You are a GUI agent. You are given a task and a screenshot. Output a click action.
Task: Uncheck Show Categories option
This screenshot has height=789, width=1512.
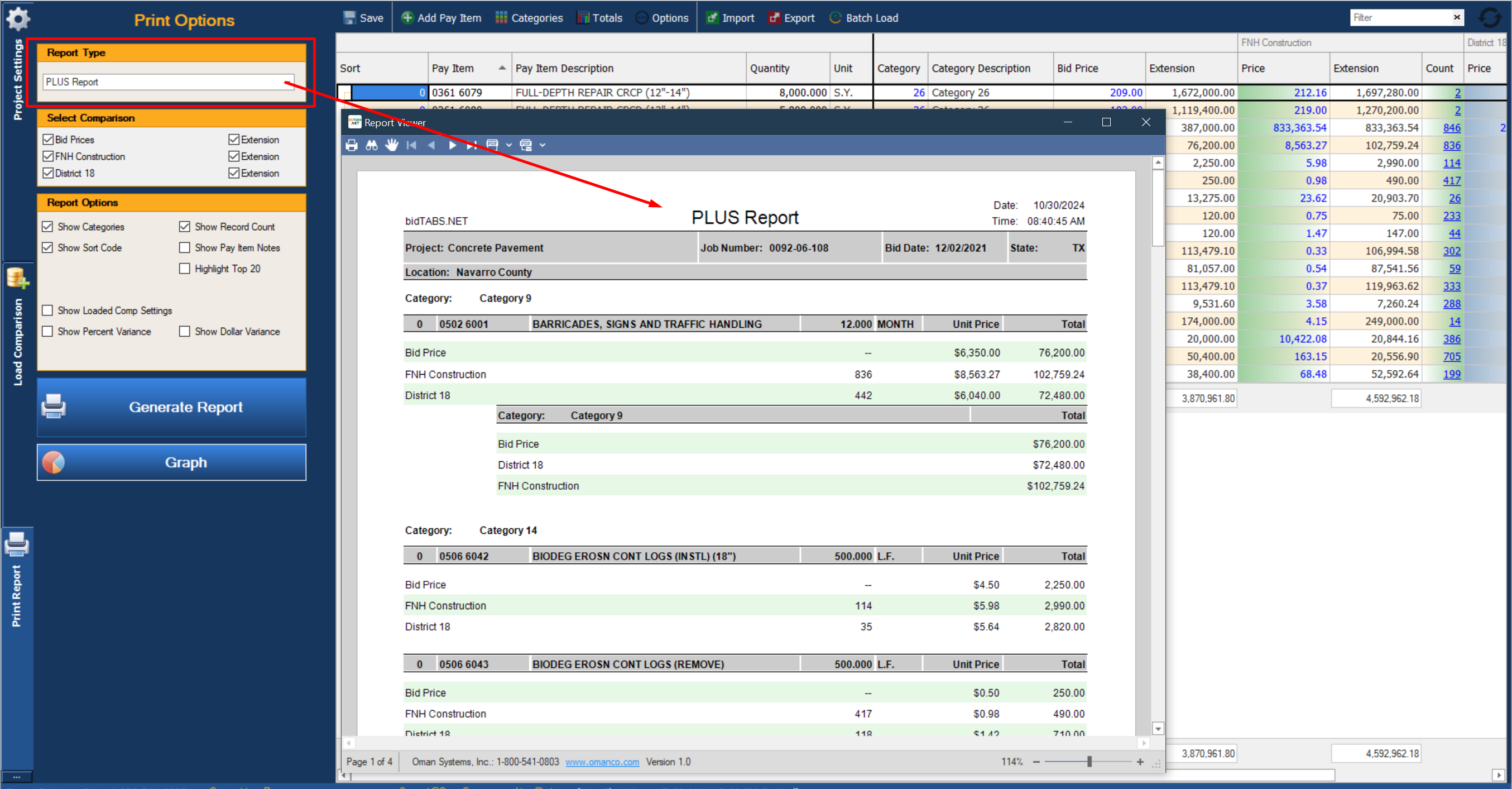pos(47,227)
